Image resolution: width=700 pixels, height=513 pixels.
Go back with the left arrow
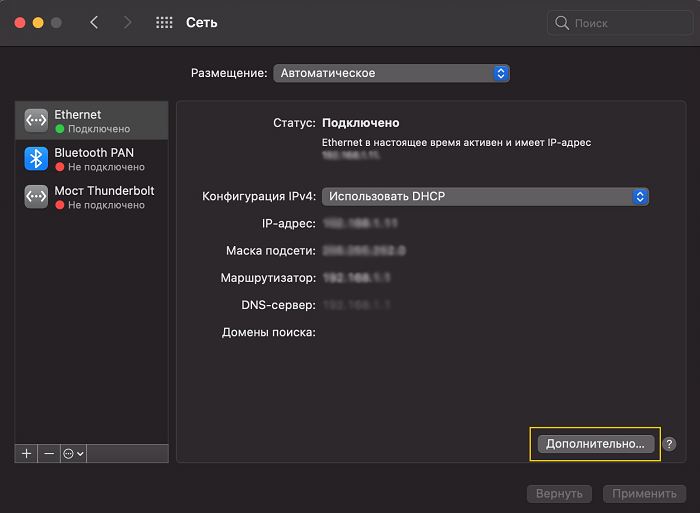pos(94,22)
